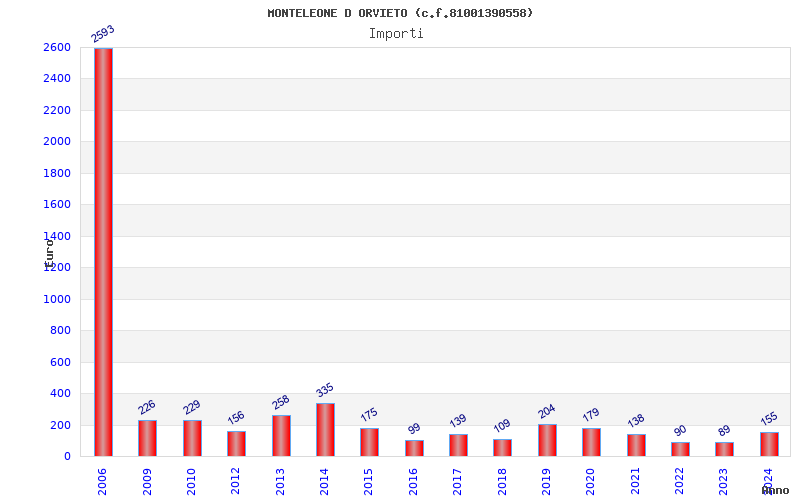Click the y-axis tick label 800

60,331
